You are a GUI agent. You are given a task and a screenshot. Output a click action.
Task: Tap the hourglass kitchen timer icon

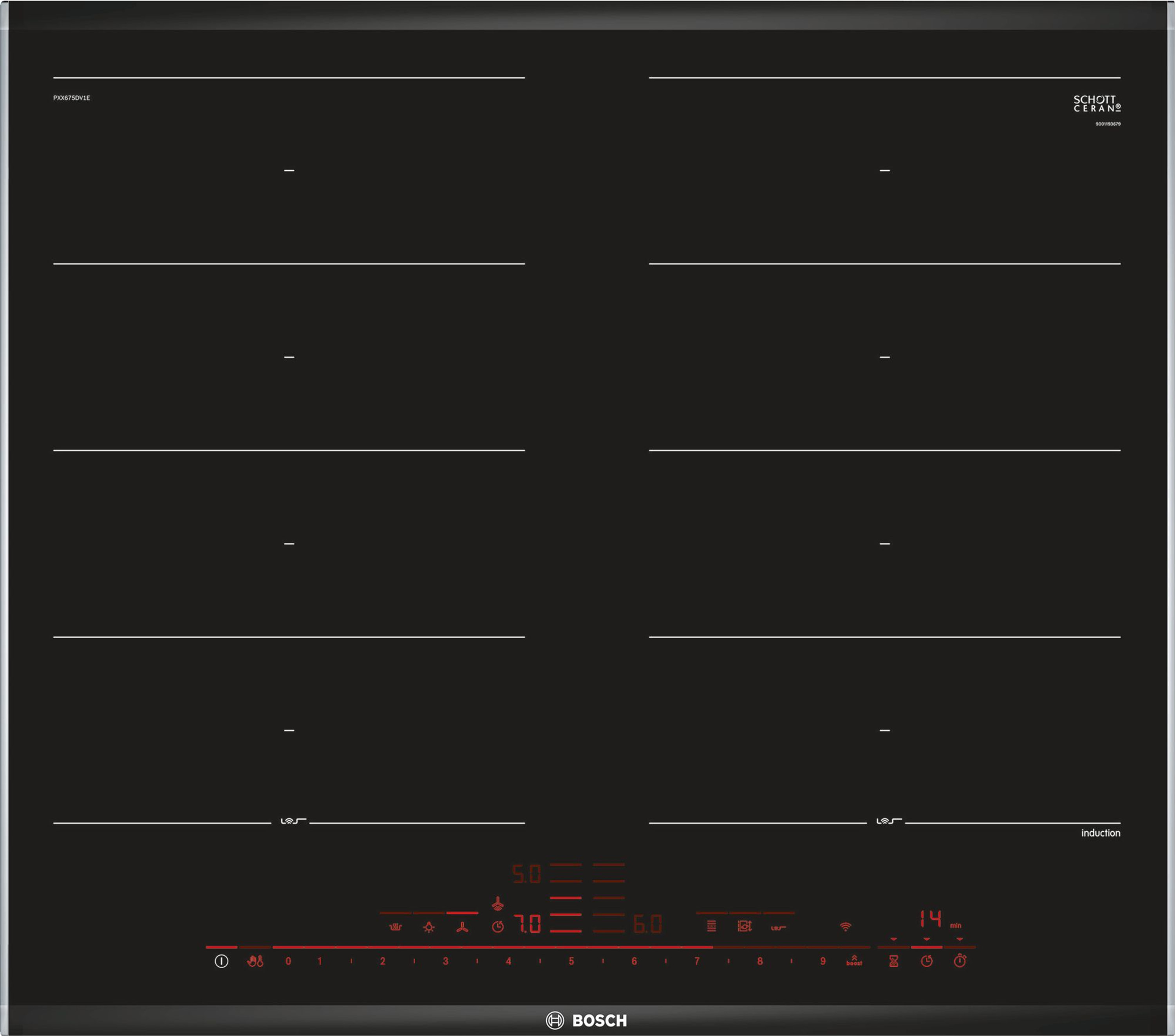(x=893, y=961)
